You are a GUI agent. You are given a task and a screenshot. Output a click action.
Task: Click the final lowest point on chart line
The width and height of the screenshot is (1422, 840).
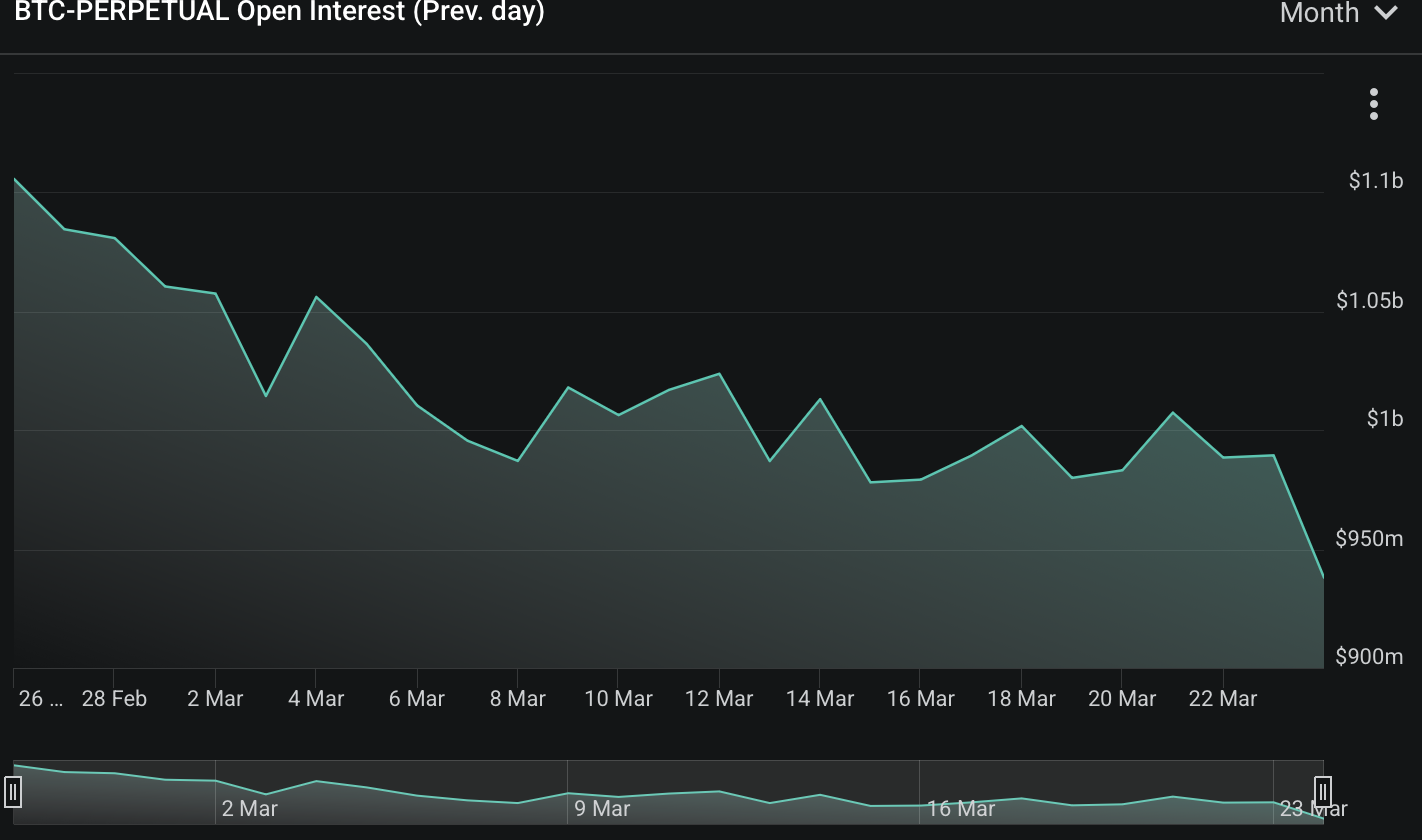pyautogui.click(x=1322, y=577)
